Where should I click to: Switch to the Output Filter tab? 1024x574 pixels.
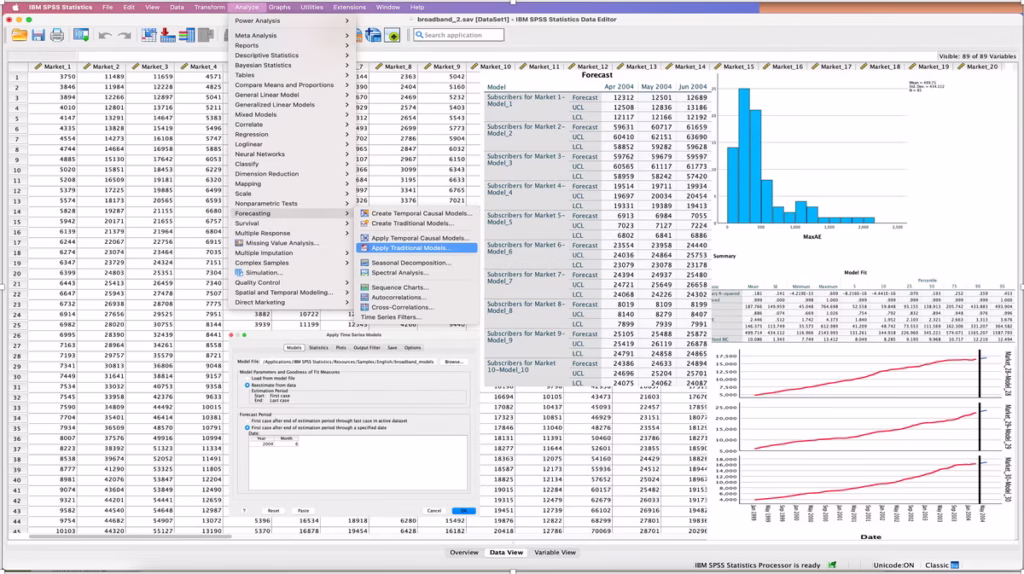(x=366, y=348)
